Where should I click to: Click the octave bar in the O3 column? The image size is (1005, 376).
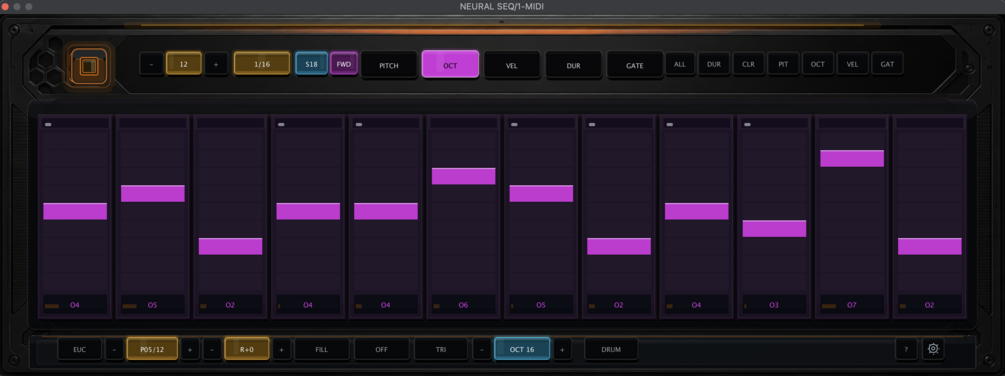point(774,229)
